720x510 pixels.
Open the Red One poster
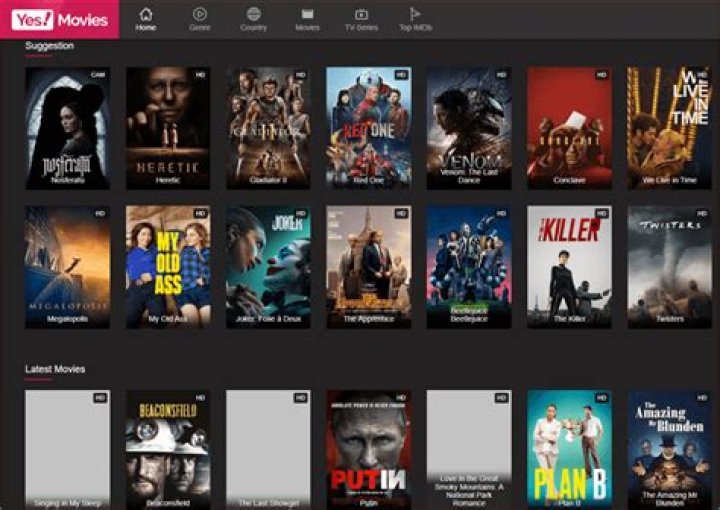[x=369, y=128]
